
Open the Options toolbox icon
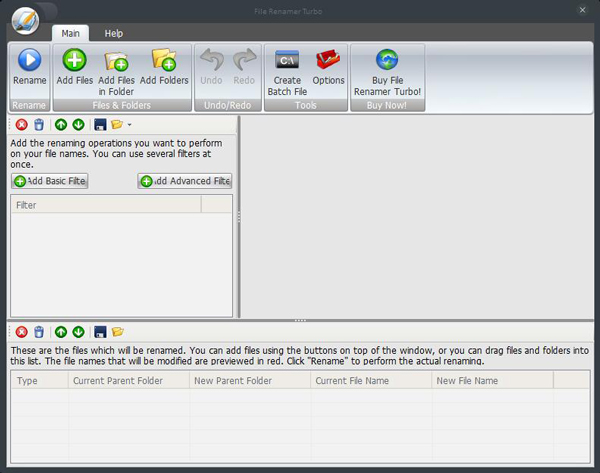click(328, 59)
